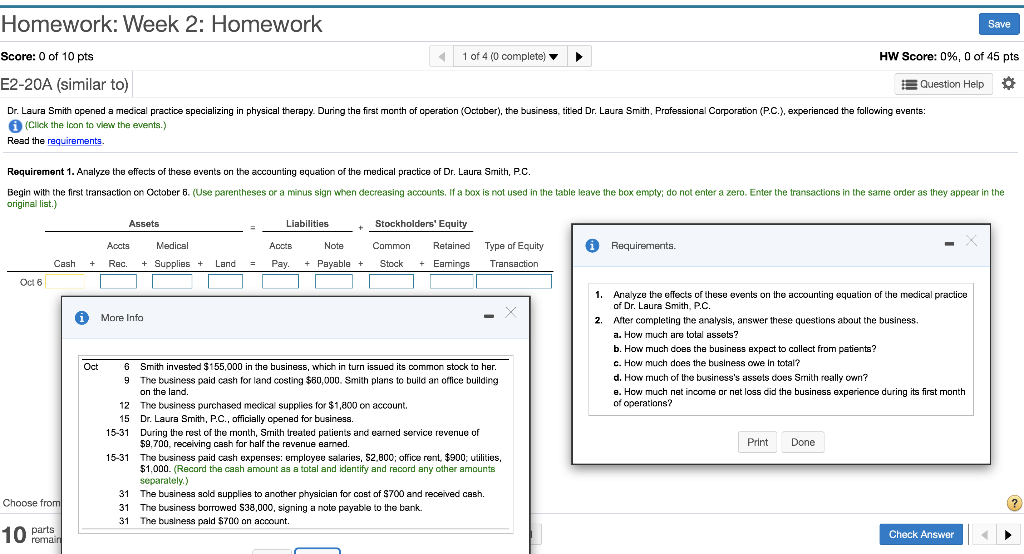This screenshot has width=1024, height=554.
Task: Click Print in the Requirements dialog
Action: pos(758,442)
